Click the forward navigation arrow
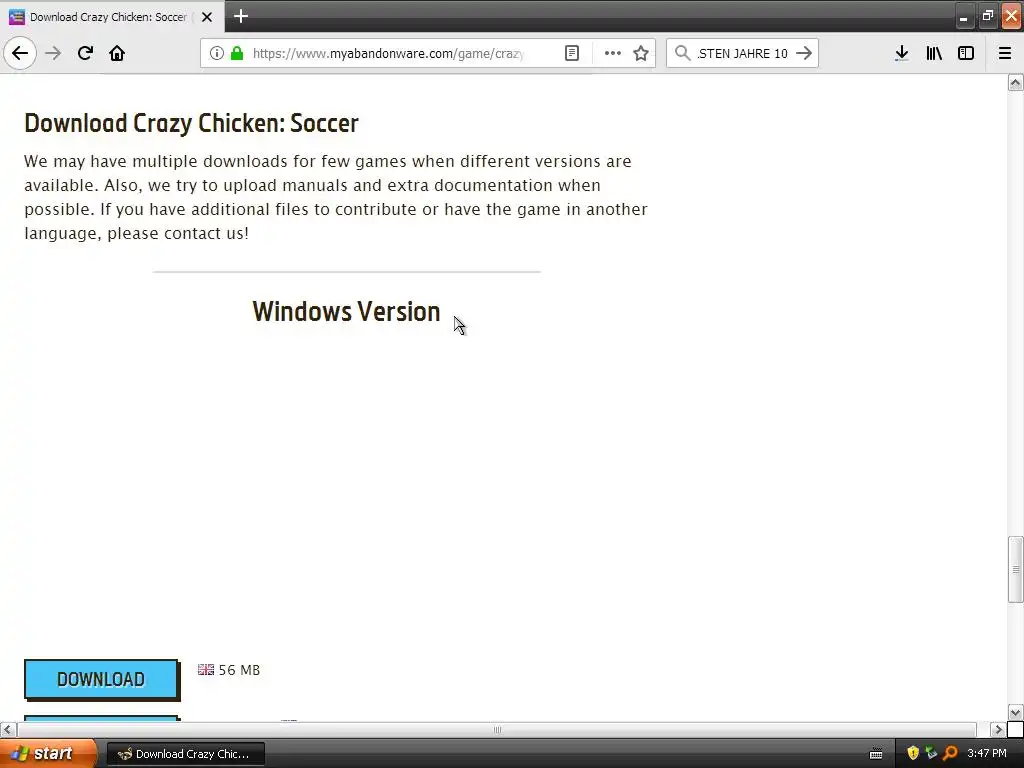The width and height of the screenshot is (1024, 768). pyautogui.click(x=53, y=53)
